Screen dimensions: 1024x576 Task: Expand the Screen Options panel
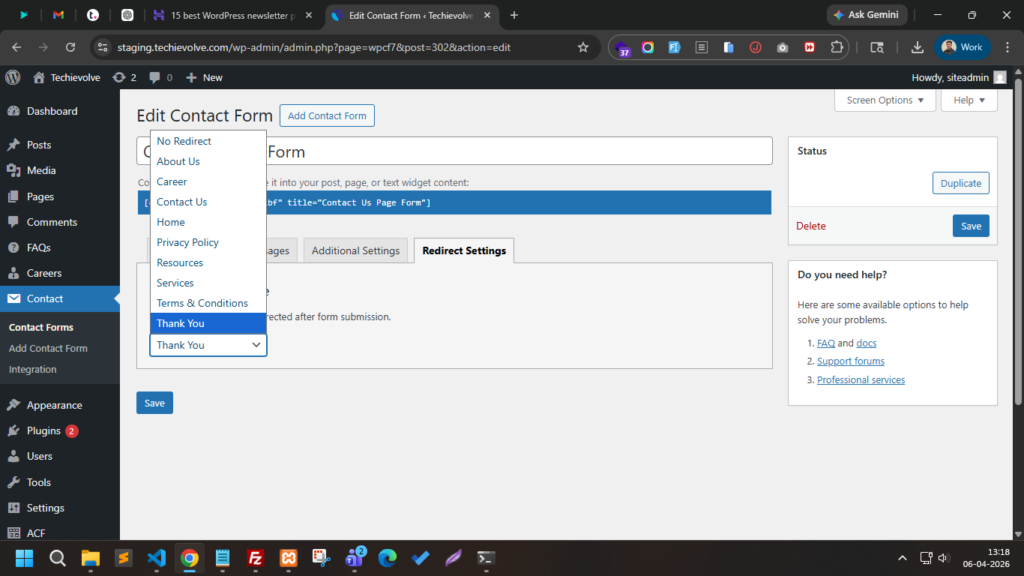point(885,100)
